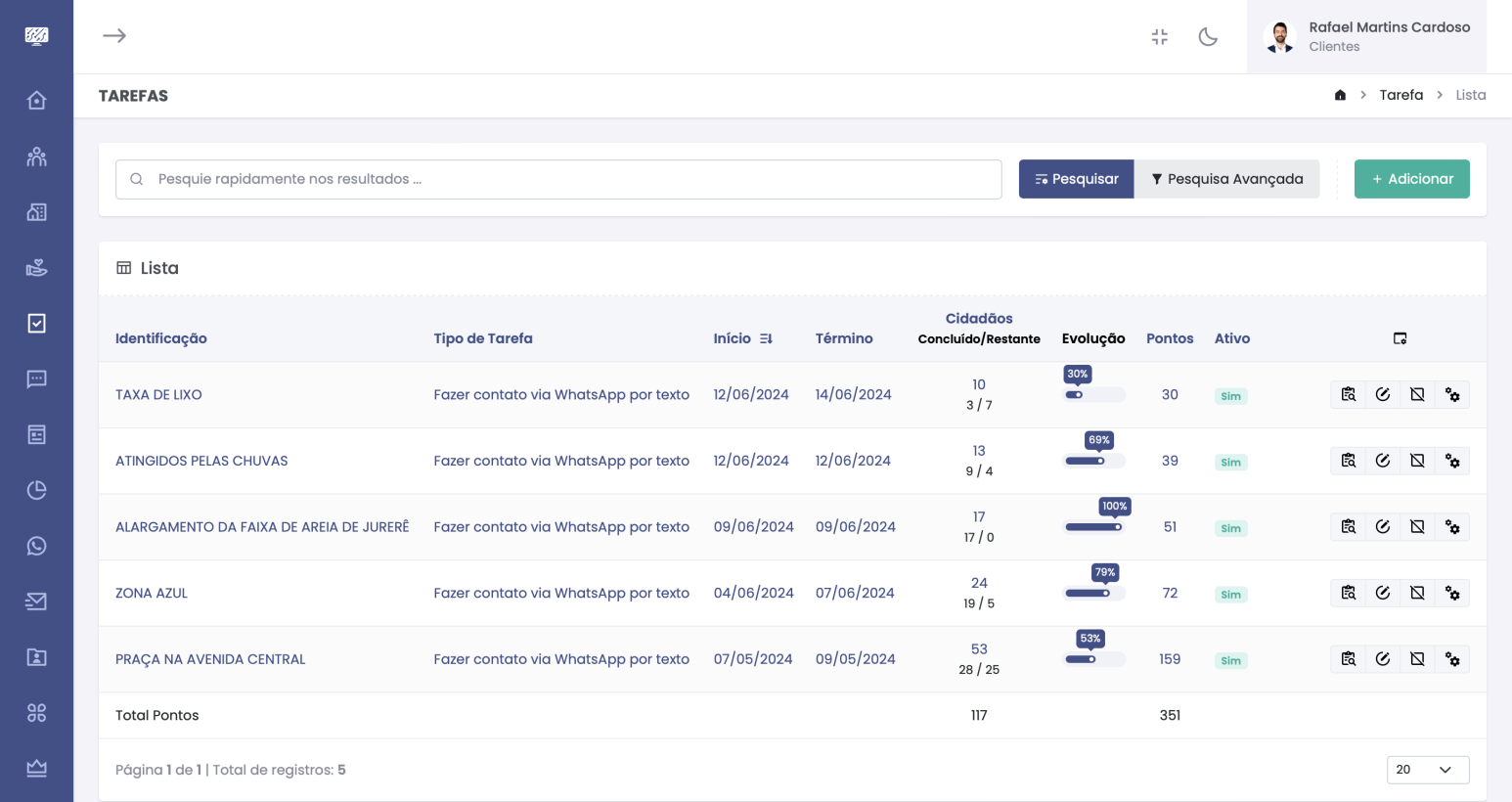Focus the quick search input field
The width and height of the screenshot is (1512, 802).
tap(558, 179)
